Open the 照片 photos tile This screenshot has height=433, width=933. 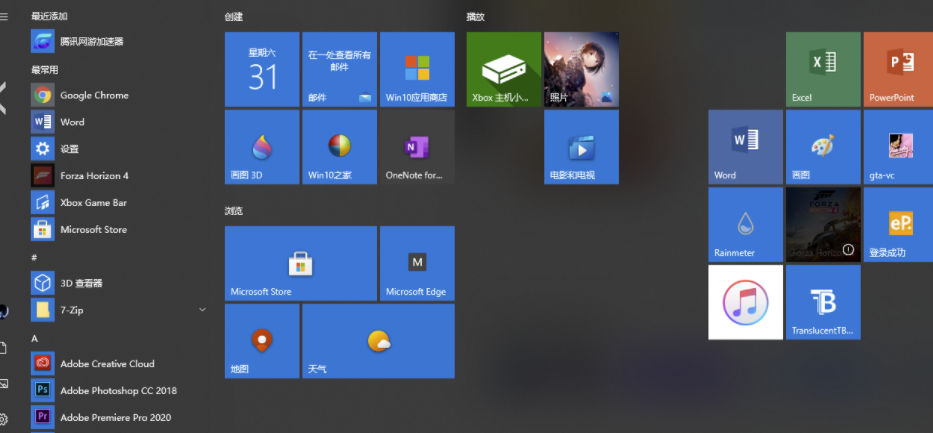click(581, 69)
